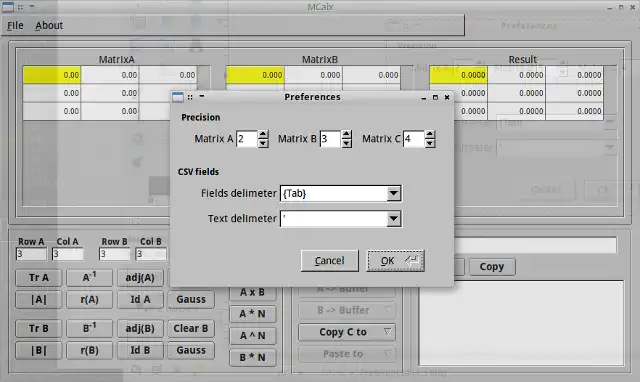This screenshot has width=640, height=382.
Task: Open the File menu
Action: click(15, 25)
